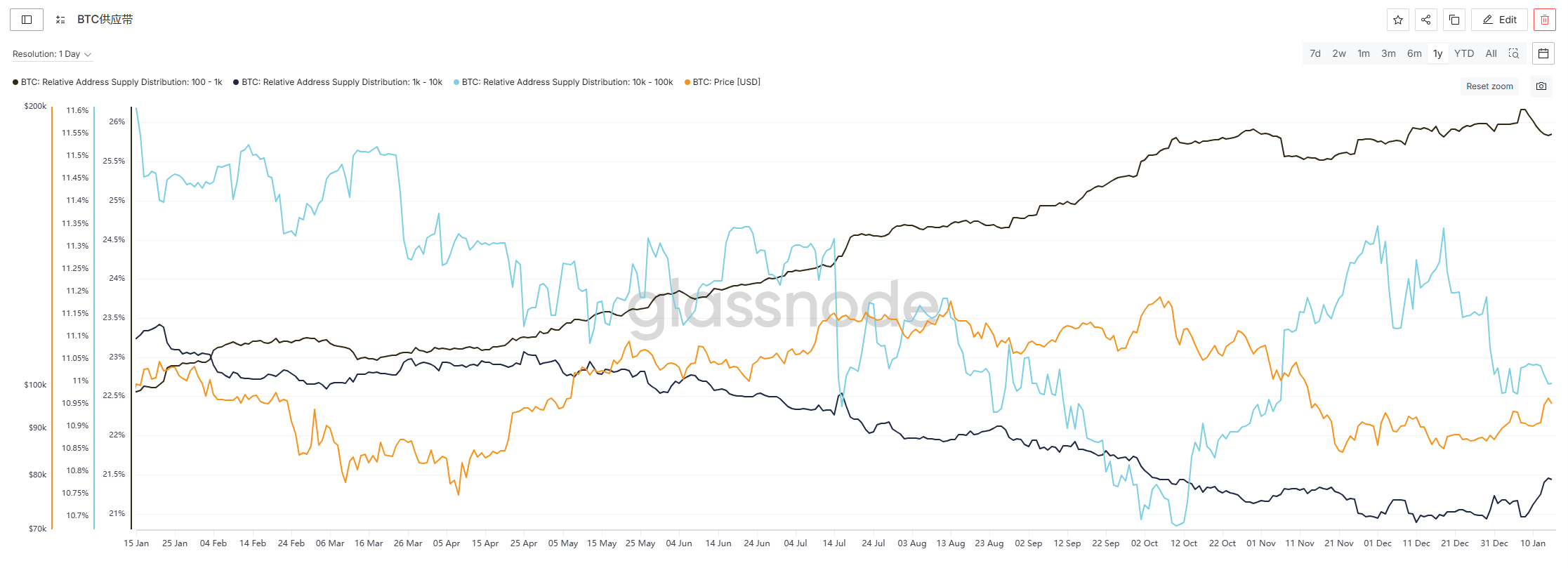
Task: Click the BTC供应带 chart title
Action: click(105, 20)
